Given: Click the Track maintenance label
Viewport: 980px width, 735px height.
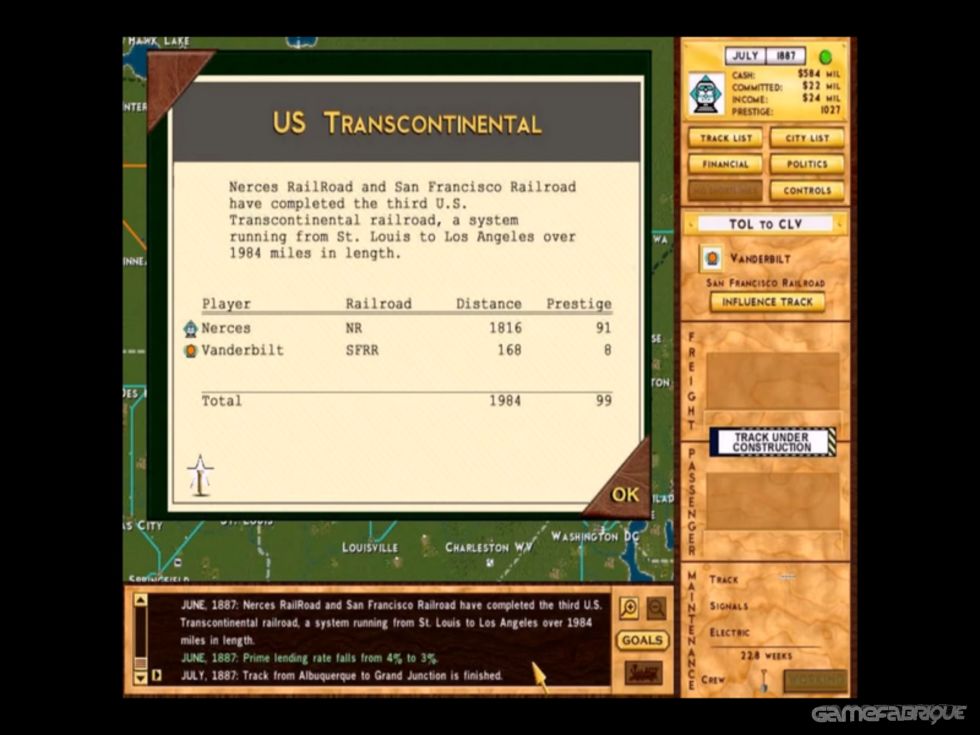Looking at the screenshot, I should 723,579.
